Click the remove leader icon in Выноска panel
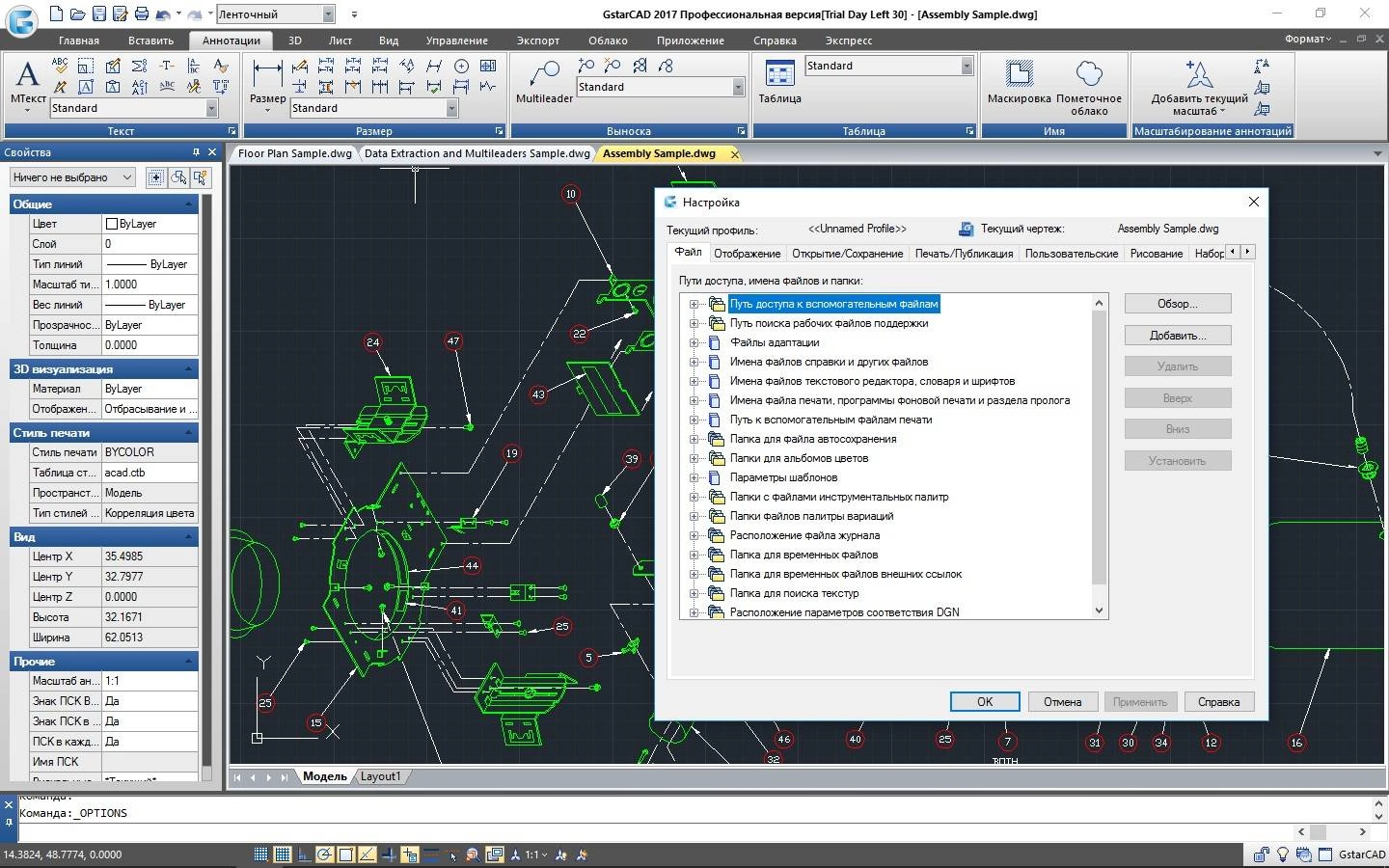Screen dimensions: 1389x868 pyautogui.click(x=612, y=66)
